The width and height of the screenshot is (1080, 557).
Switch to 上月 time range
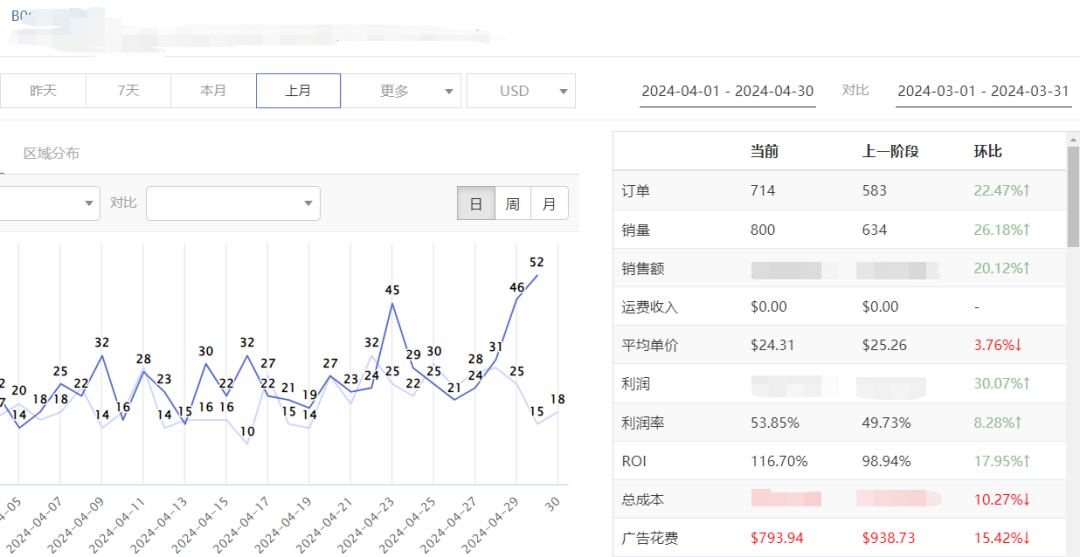click(x=298, y=91)
